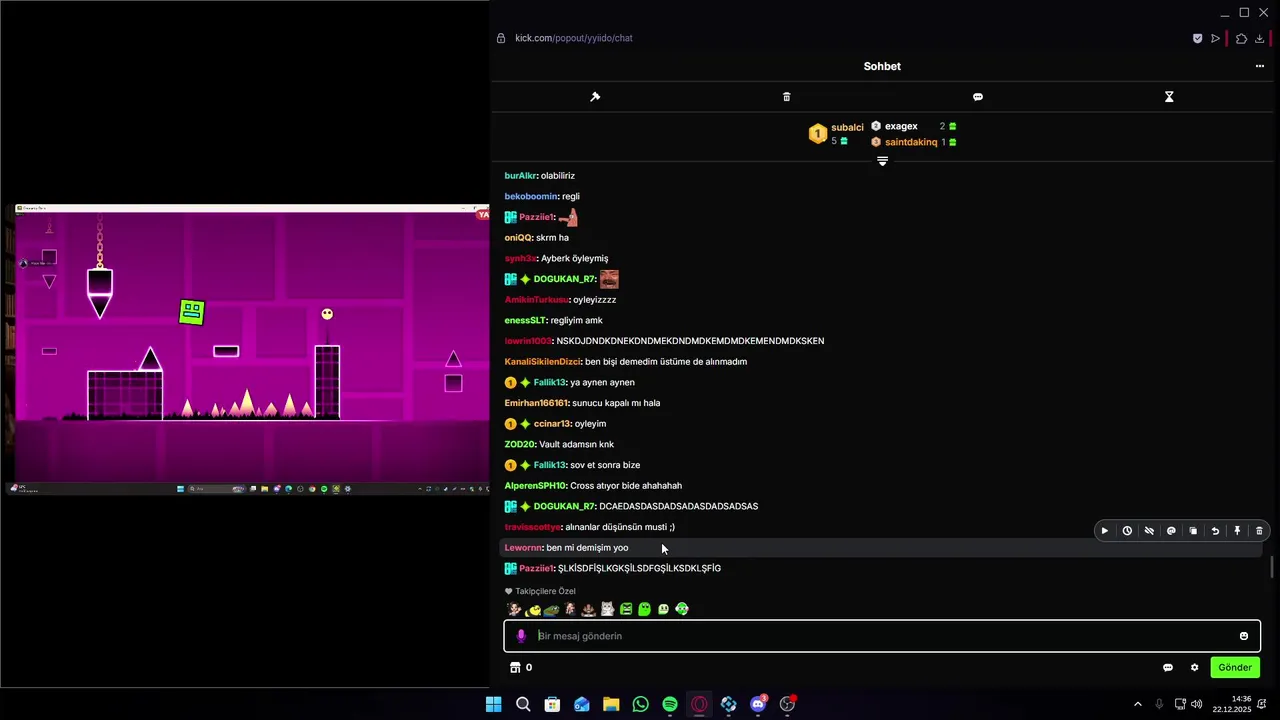Click username KanaliSikilenDizci in chat

point(542,362)
